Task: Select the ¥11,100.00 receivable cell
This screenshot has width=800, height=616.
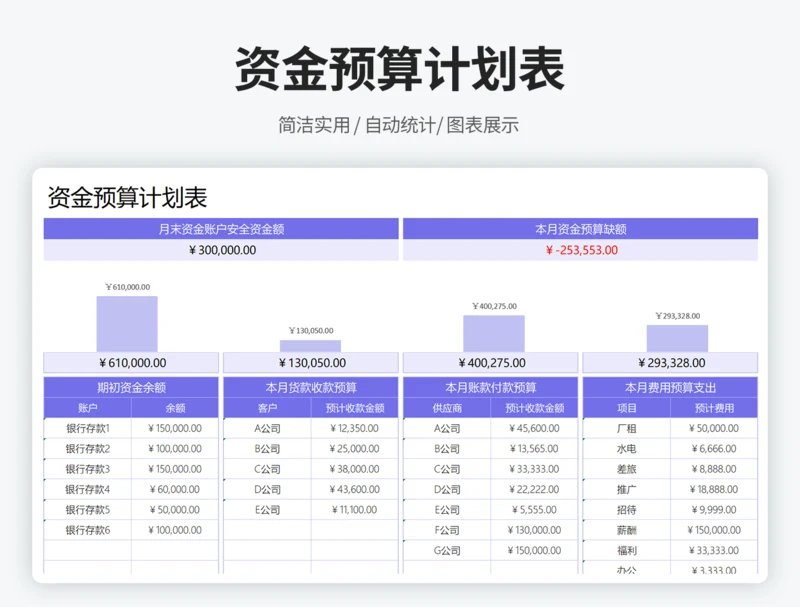Action: pyautogui.click(x=355, y=510)
